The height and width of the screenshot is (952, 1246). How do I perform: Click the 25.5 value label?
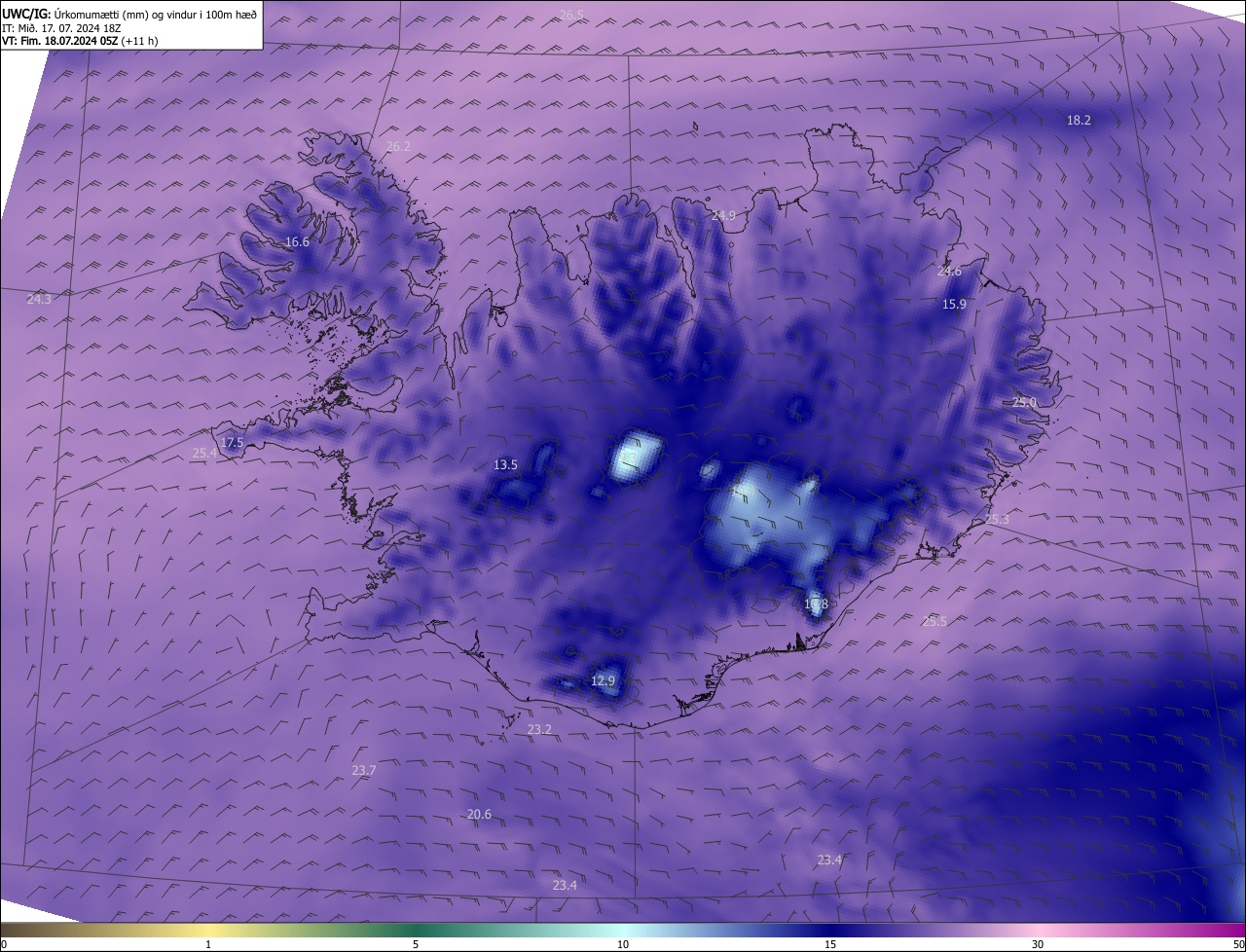pos(934,620)
